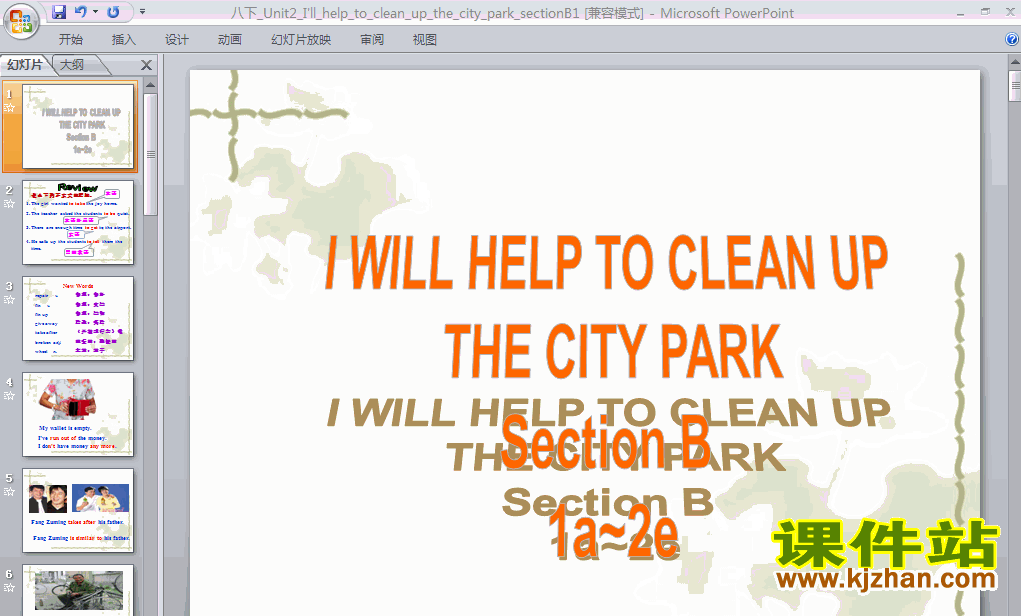Open the 幻灯片放映 ribbon tab
This screenshot has height=616, width=1021.
click(301, 40)
